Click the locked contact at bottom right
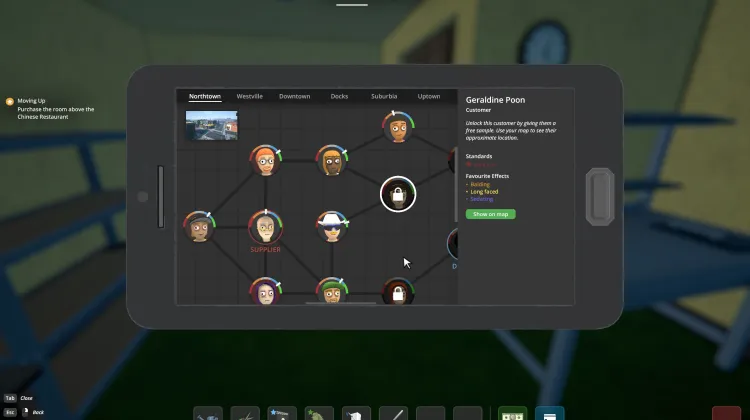750x420 pixels. (x=398, y=293)
